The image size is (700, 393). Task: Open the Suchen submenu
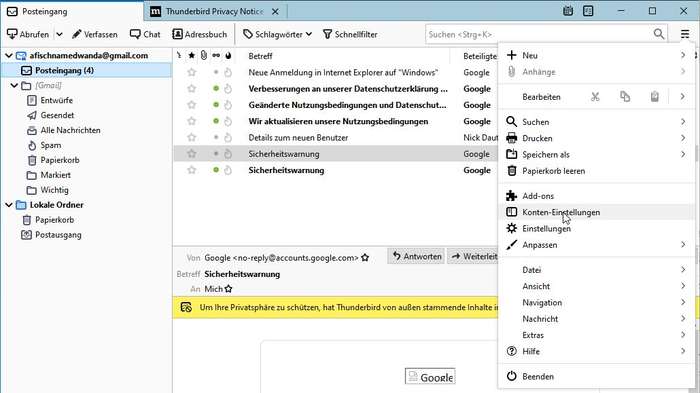pos(596,121)
